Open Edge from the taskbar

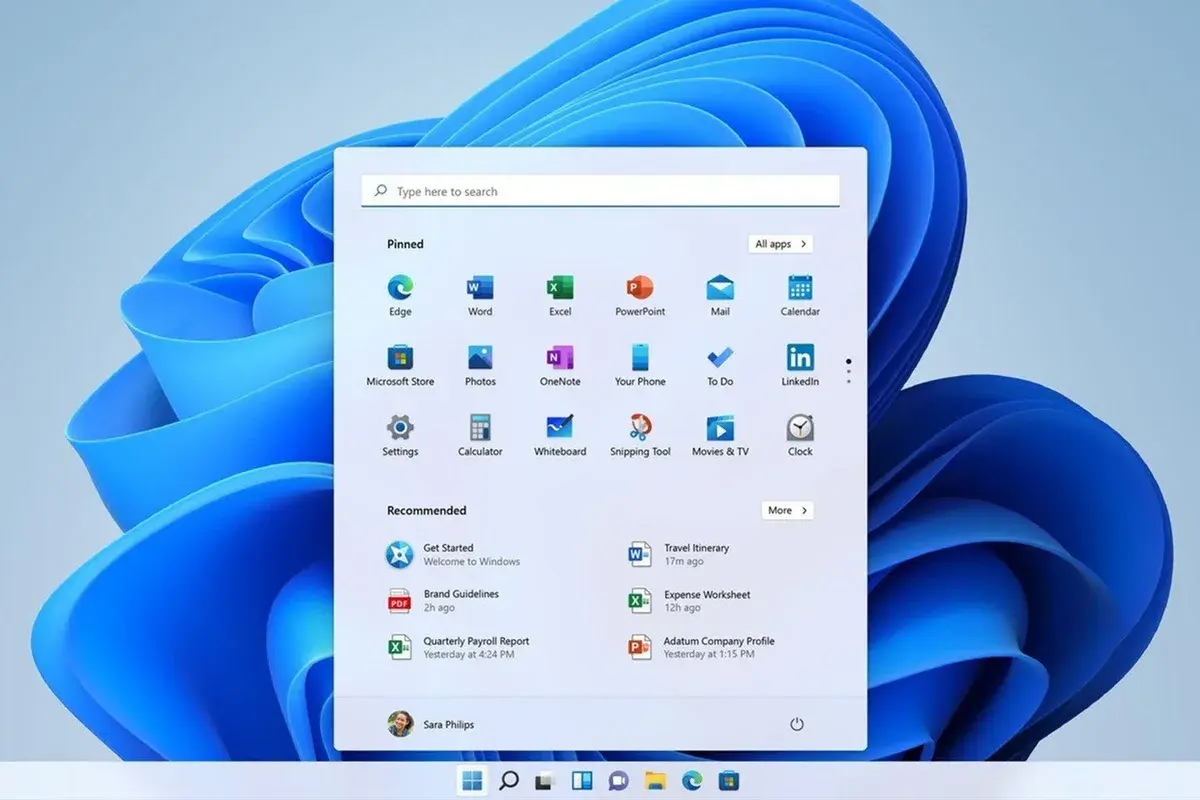tap(692, 780)
